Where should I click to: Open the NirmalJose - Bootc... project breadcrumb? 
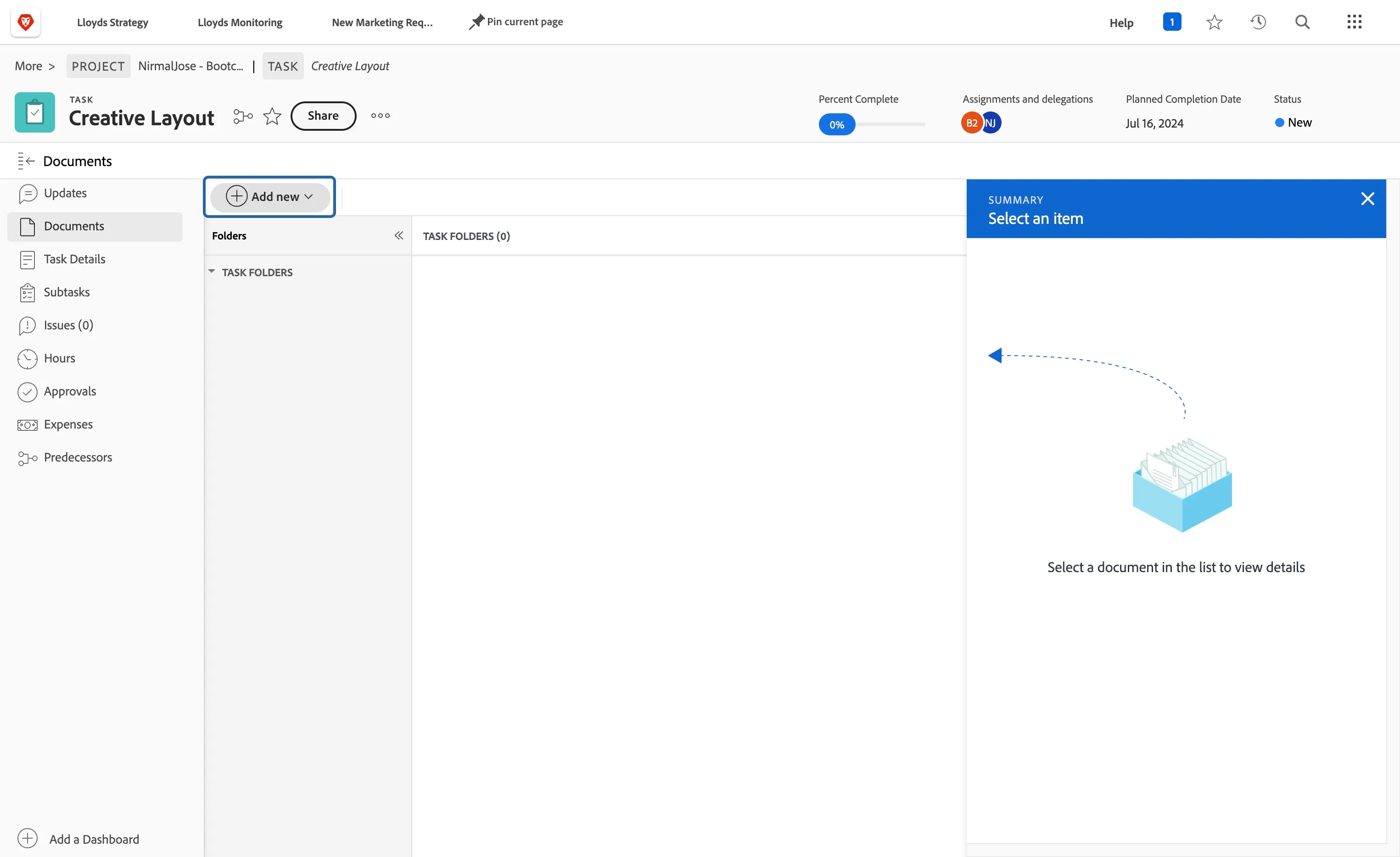tap(190, 66)
